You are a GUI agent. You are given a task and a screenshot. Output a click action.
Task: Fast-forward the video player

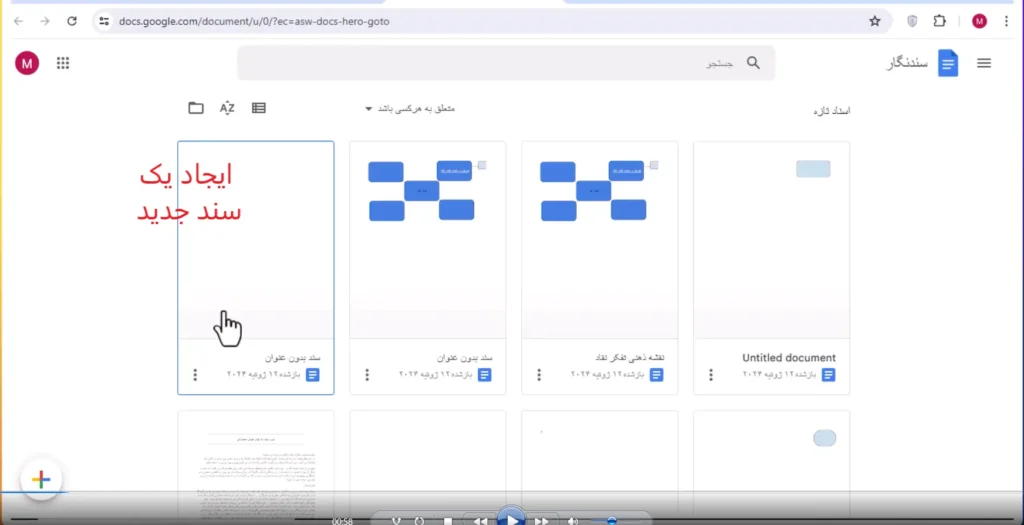pyautogui.click(x=541, y=521)
